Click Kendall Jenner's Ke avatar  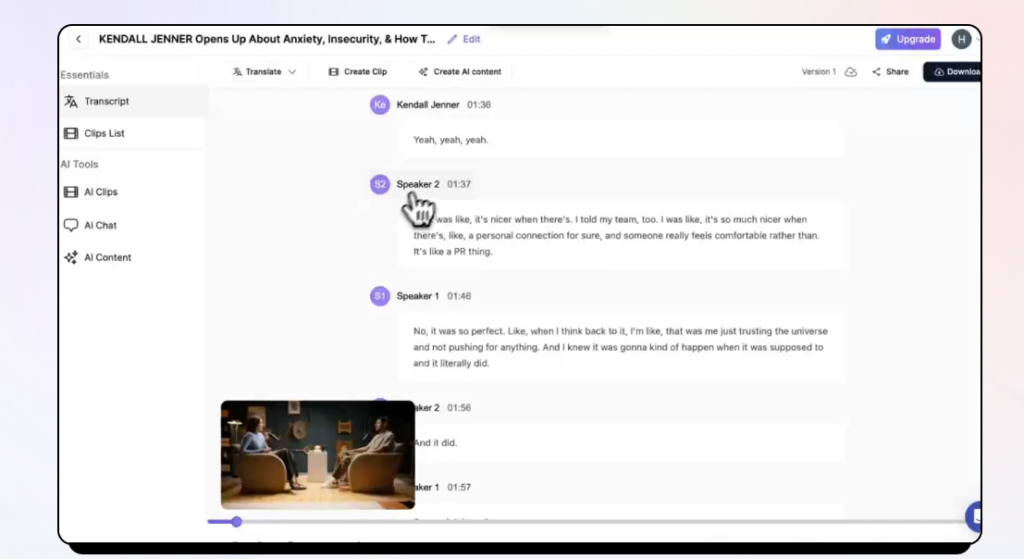(379, 104)
